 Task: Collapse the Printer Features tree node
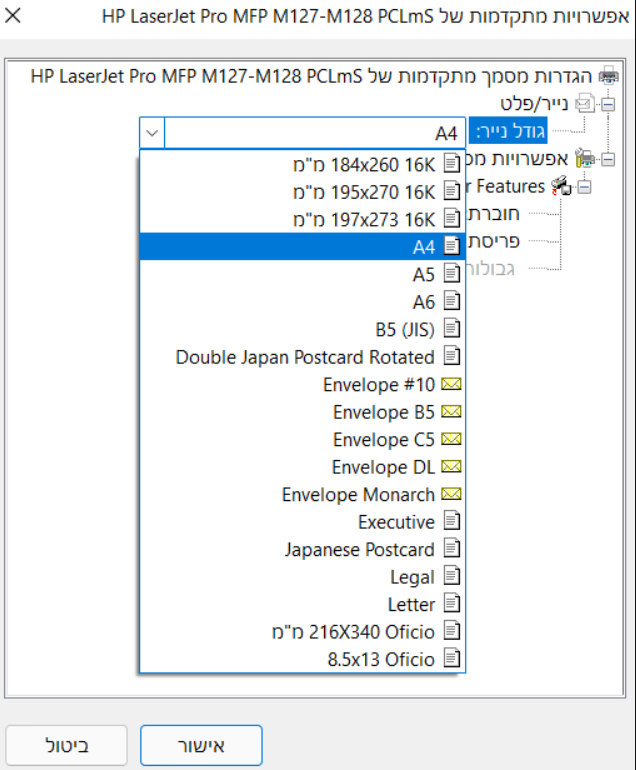[584, 187]
